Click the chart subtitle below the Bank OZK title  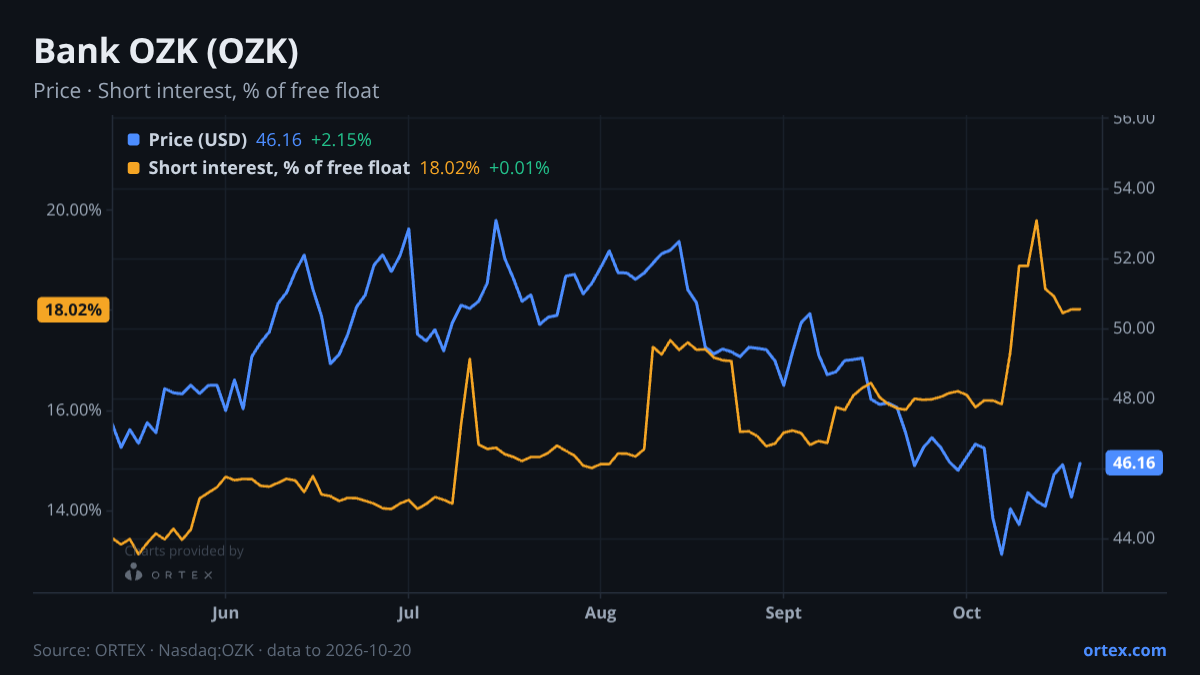206,91
